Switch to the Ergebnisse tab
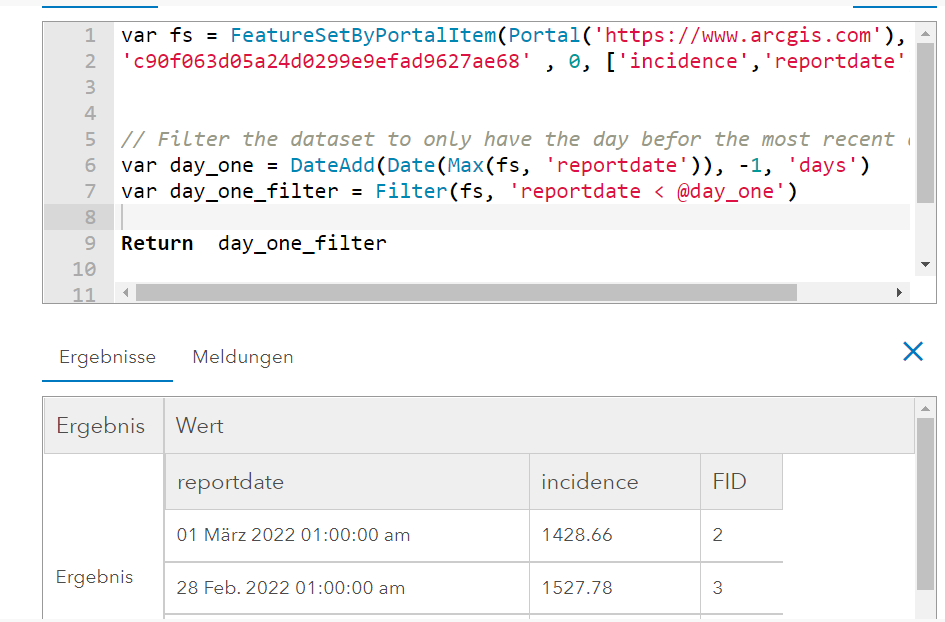945x622 pixels. click(x=107, y=357)
